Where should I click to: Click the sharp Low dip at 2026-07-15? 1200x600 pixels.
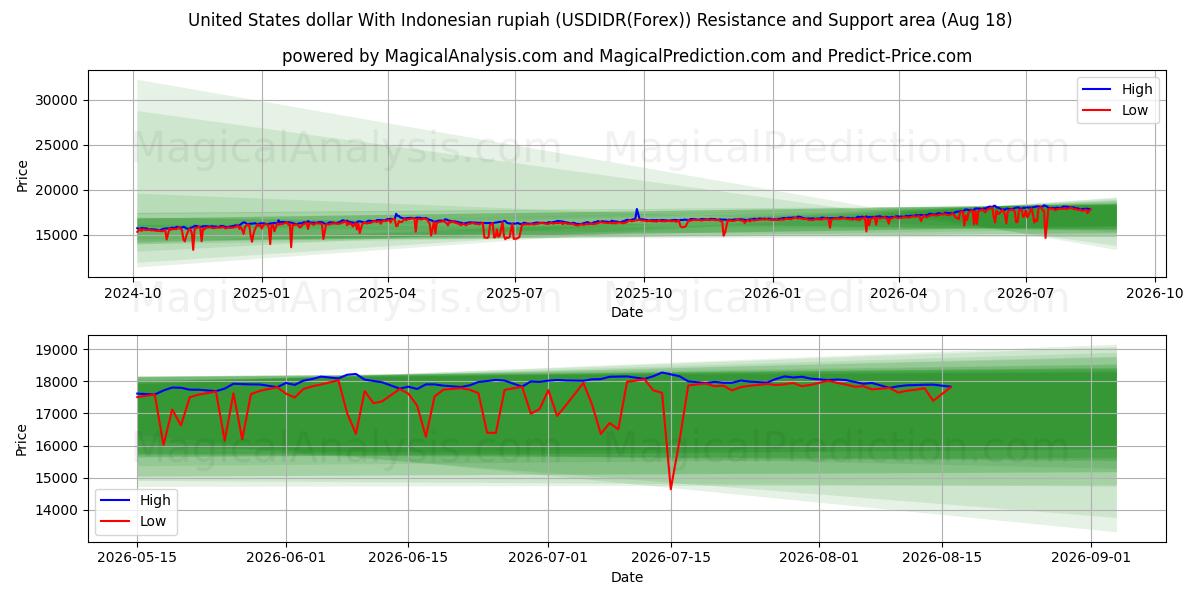click(671, 487)
